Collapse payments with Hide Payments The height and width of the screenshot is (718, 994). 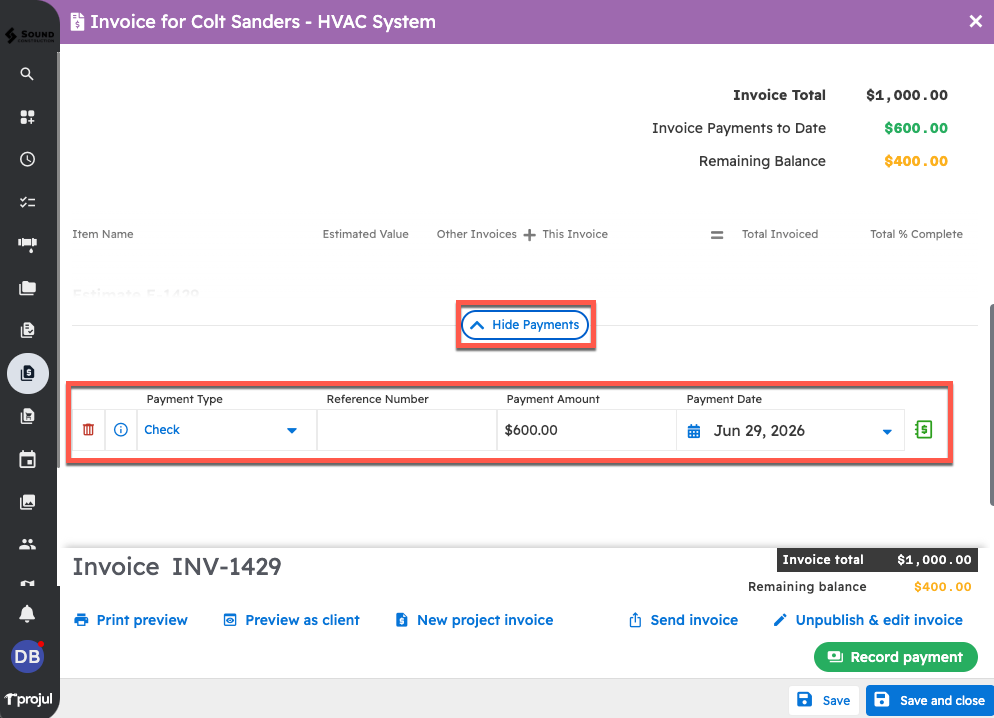coord(525,325)
